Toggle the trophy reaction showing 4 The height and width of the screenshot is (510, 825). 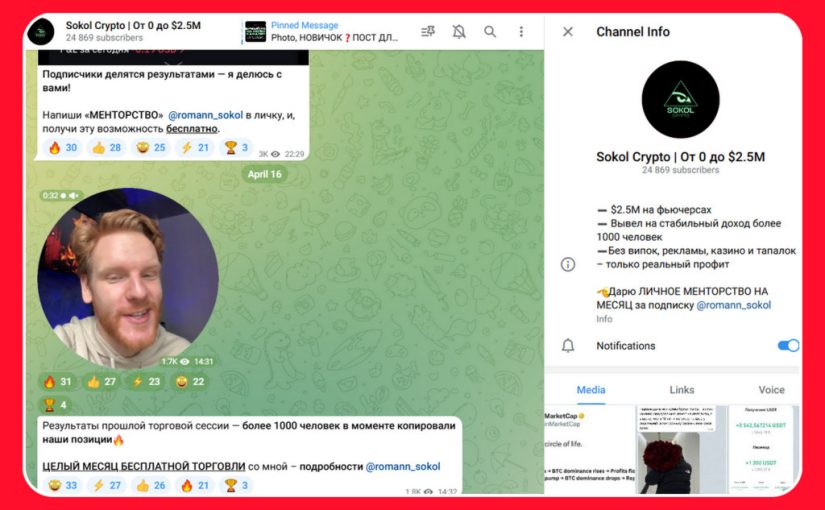54,404
